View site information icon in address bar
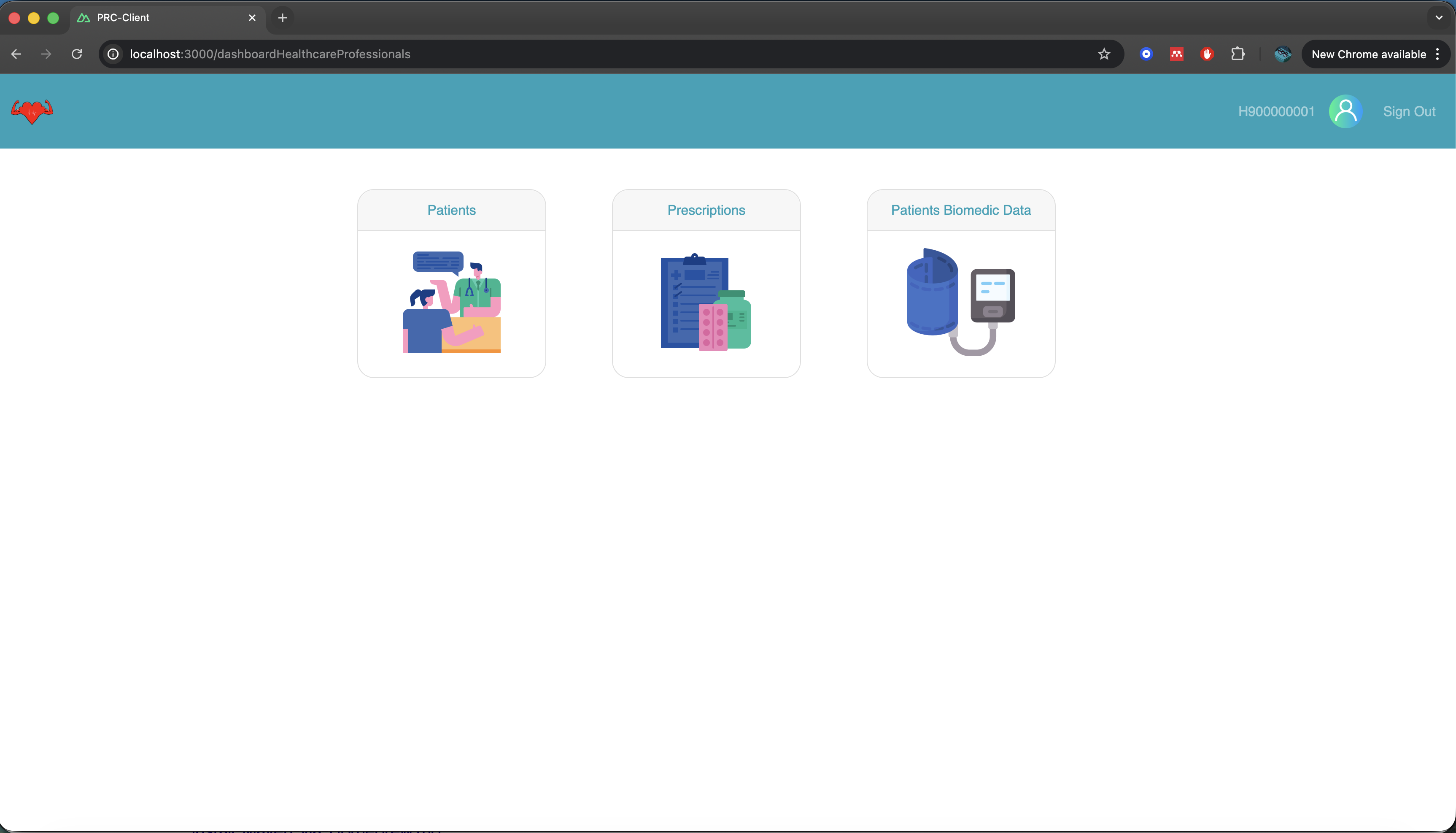The width and height of the screenshot is (1456, 833). click(x=113, y=54)
